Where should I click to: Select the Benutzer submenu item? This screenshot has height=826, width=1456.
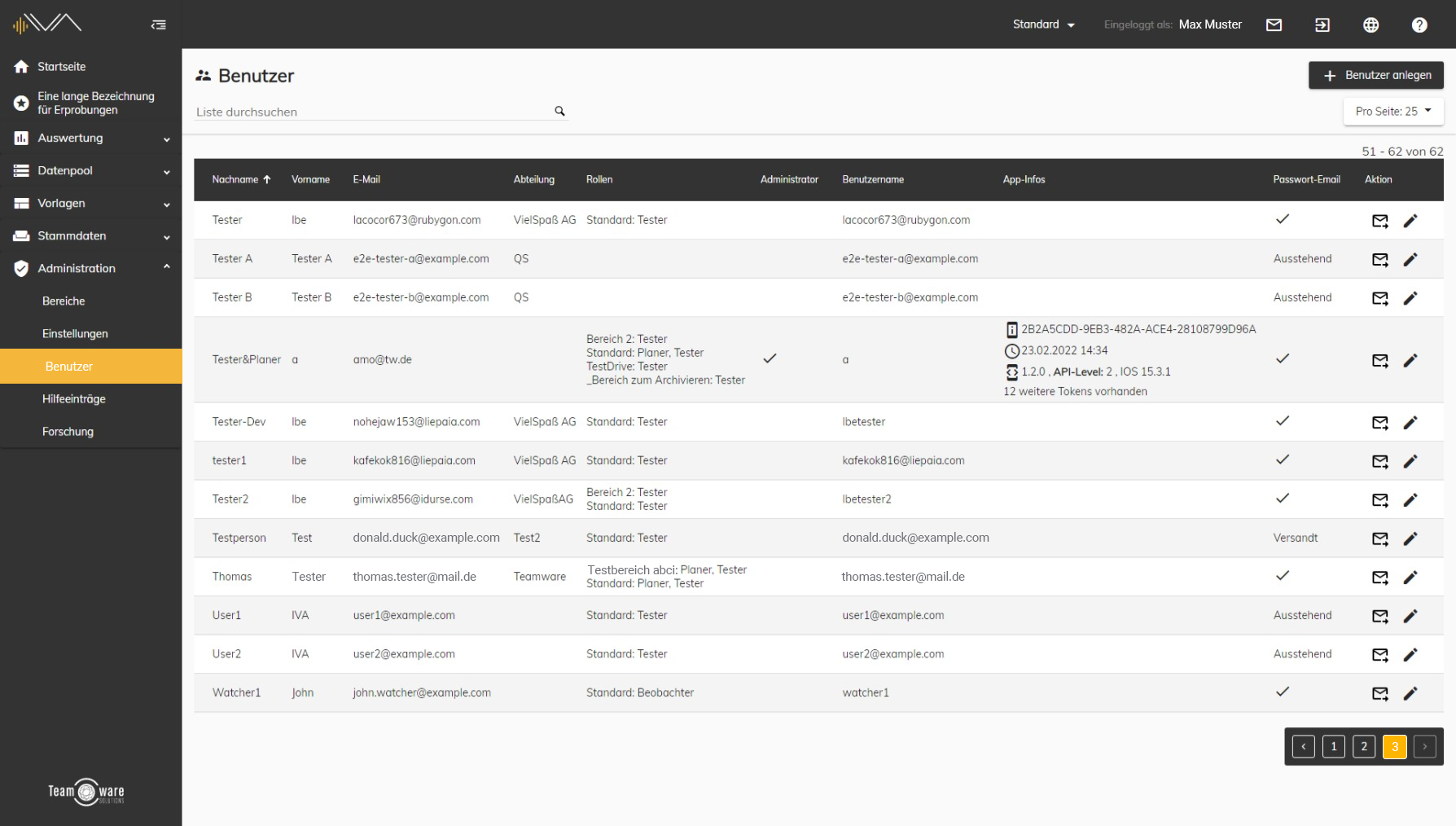click(91, 367)
